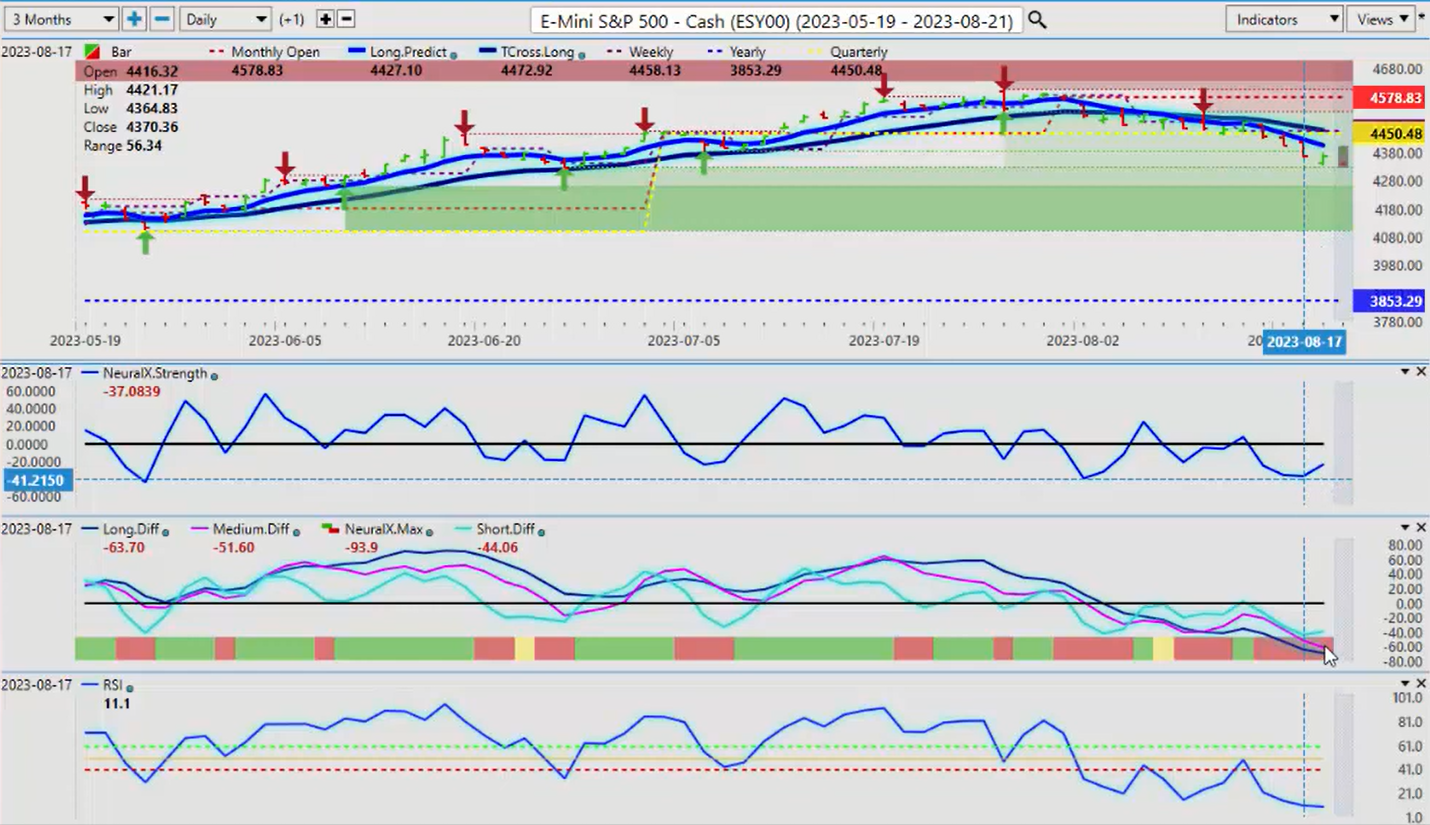The width and height of the screenshot is (1430, 825).
Task: Click the Open 4416.32 value row
Action: pyautogui.click(x=130, y=72)
